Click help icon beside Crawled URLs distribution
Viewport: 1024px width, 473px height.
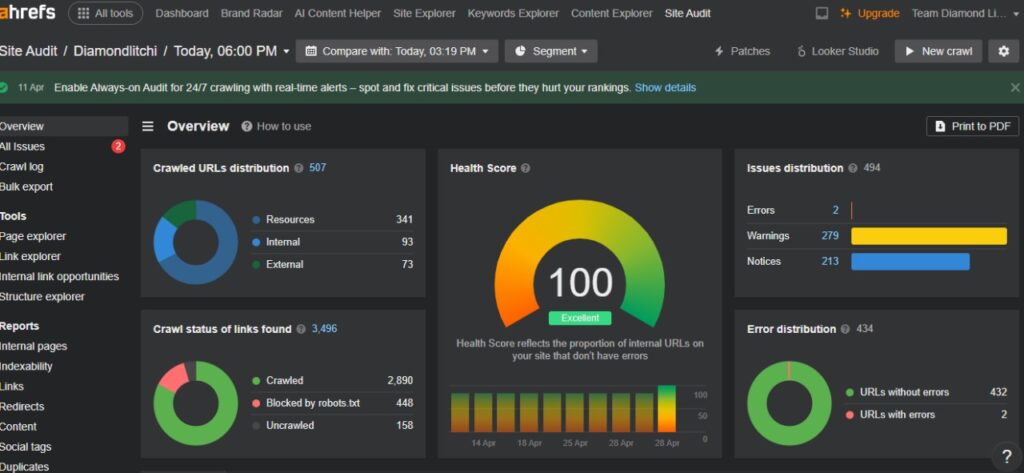coord(298,168)
